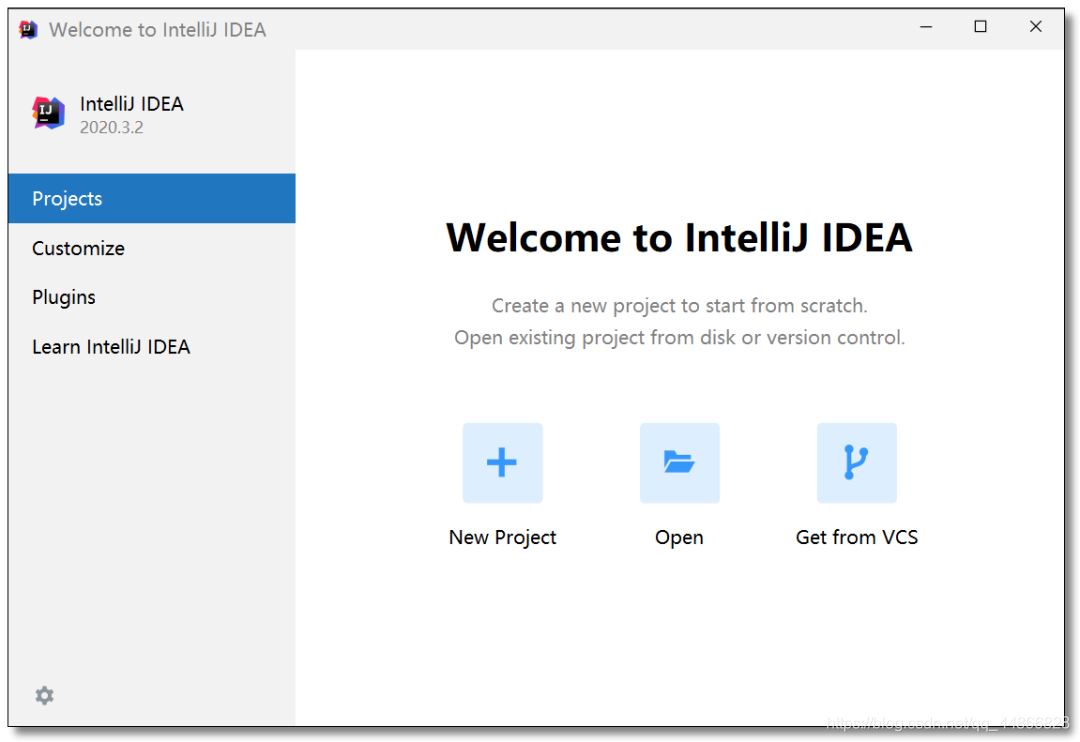This screenshot has height=742, width=1080.
Task: Click the IntelliJ IDEA logo in sidebar
Action: [48, 113]
